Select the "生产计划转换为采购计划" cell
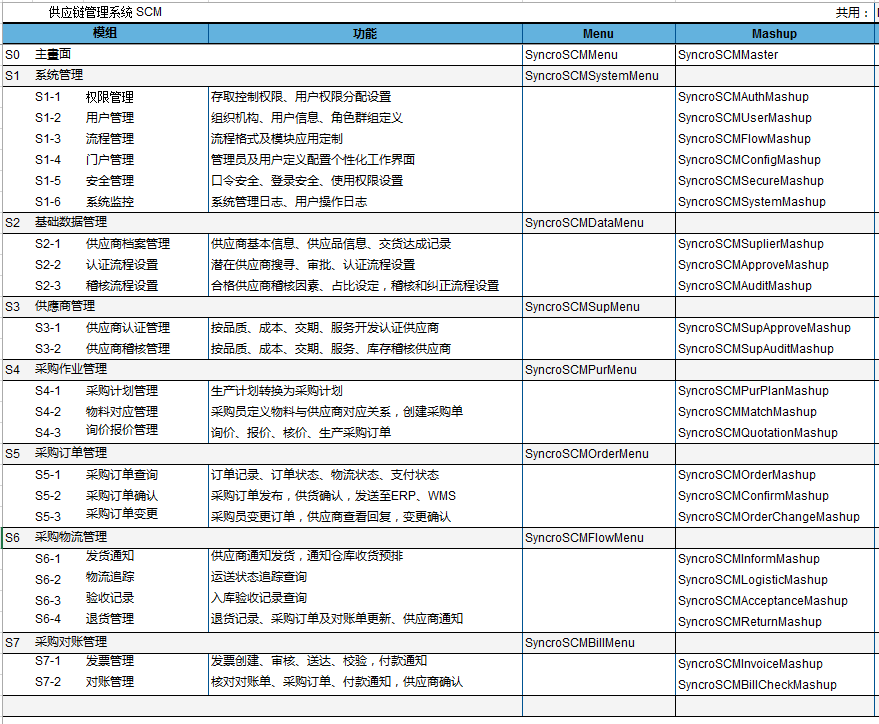 click(x=276, y=391)
